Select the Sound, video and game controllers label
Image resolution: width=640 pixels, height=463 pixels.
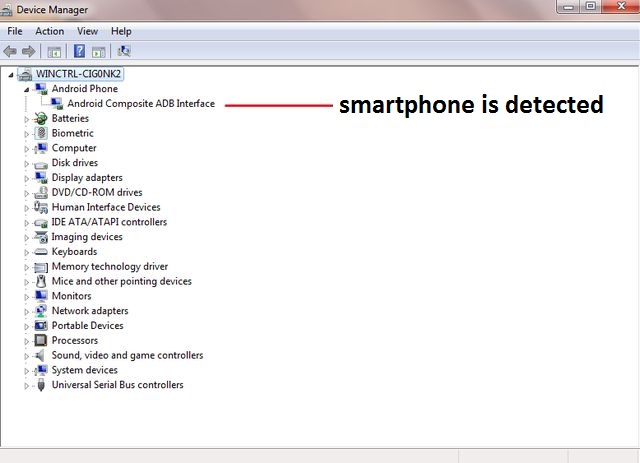pyautogui.click(x=127, y=355)
